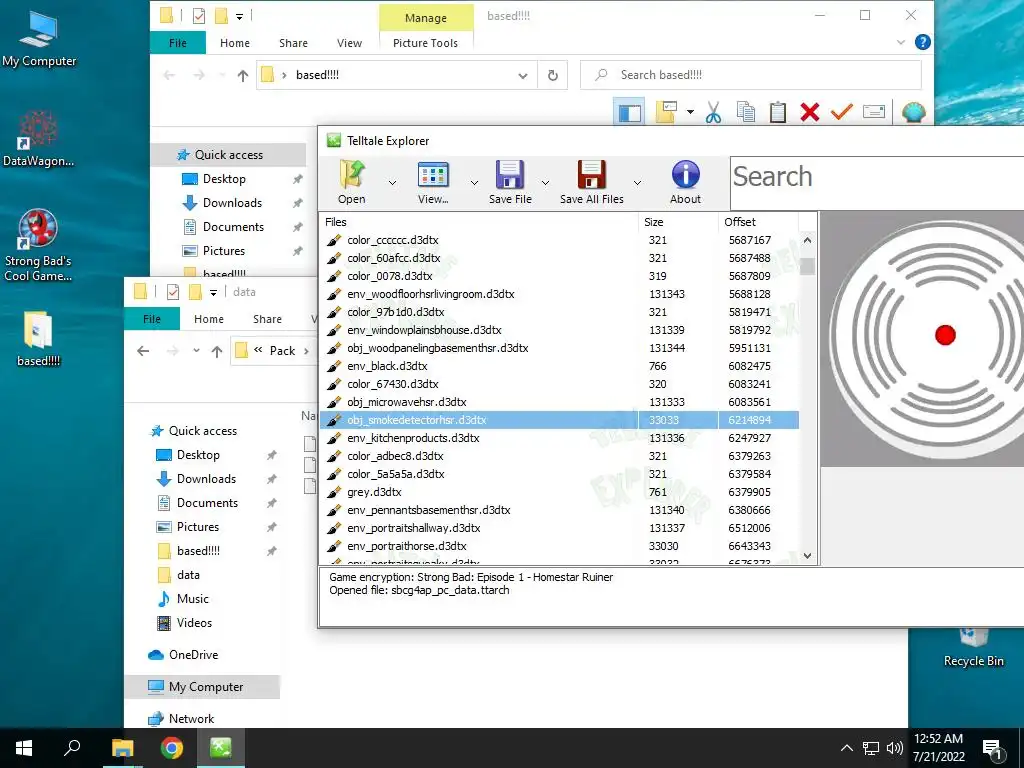Open File tab in based!!!! window
The width and height of the screenshot is (1024, 768).
pos(178,43)
